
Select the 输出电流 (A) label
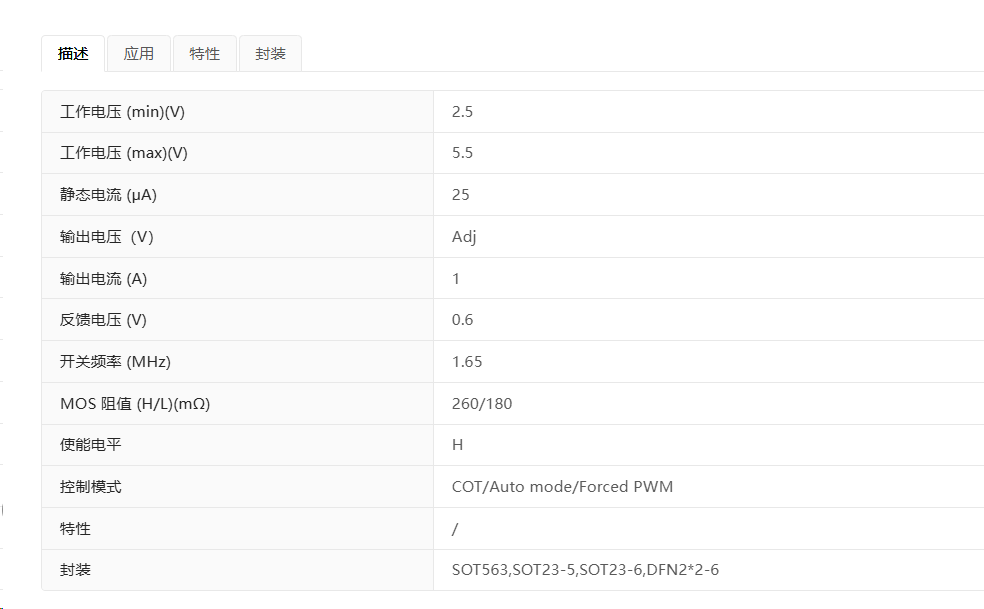(x=104, y=279)
